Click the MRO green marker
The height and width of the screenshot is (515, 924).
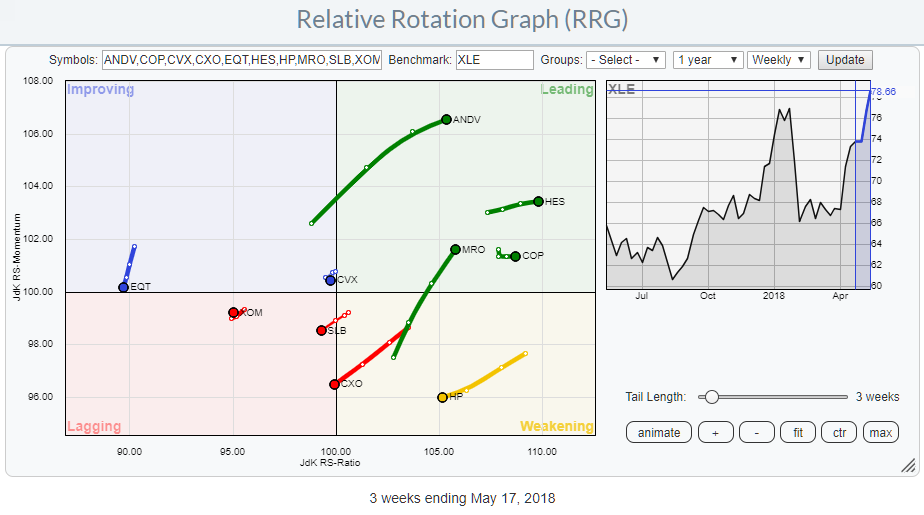[455, 249]
